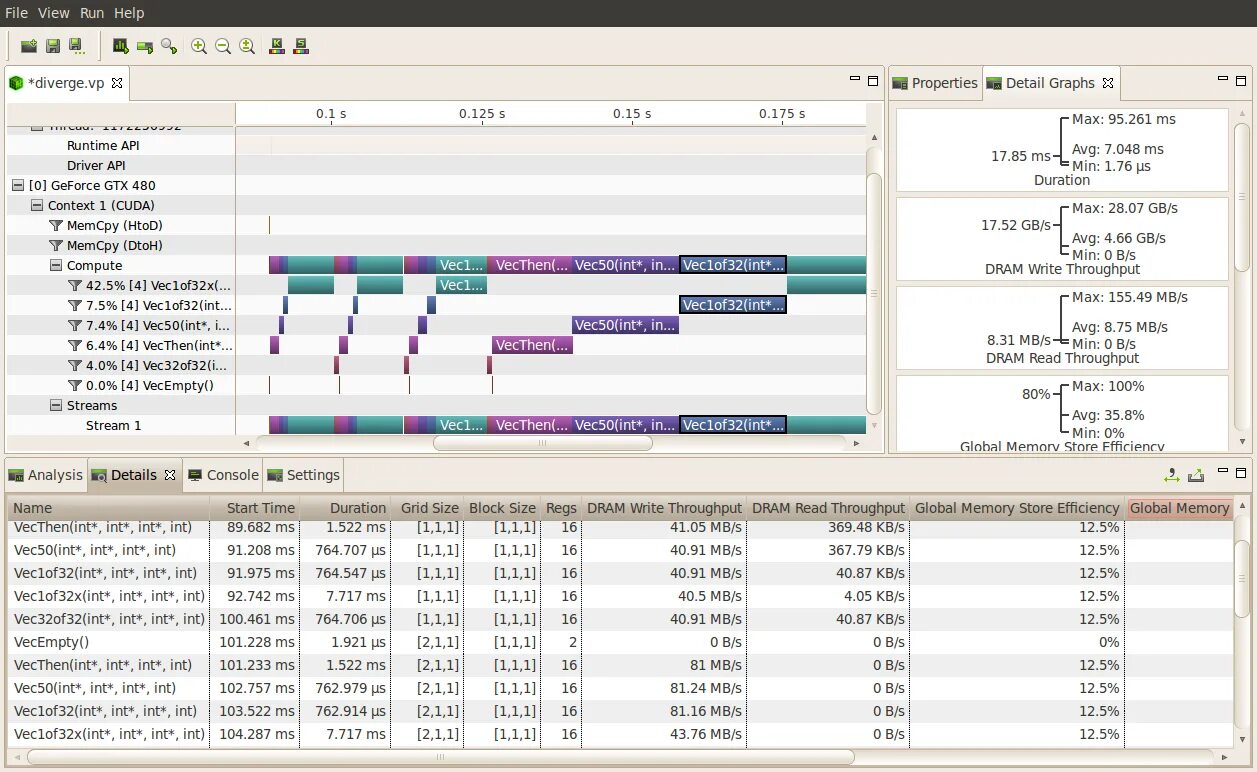Viewport: 1257px width, 772px height.
Task: Click the Generate Timeline run icon
Action: (x=145, y=46)
